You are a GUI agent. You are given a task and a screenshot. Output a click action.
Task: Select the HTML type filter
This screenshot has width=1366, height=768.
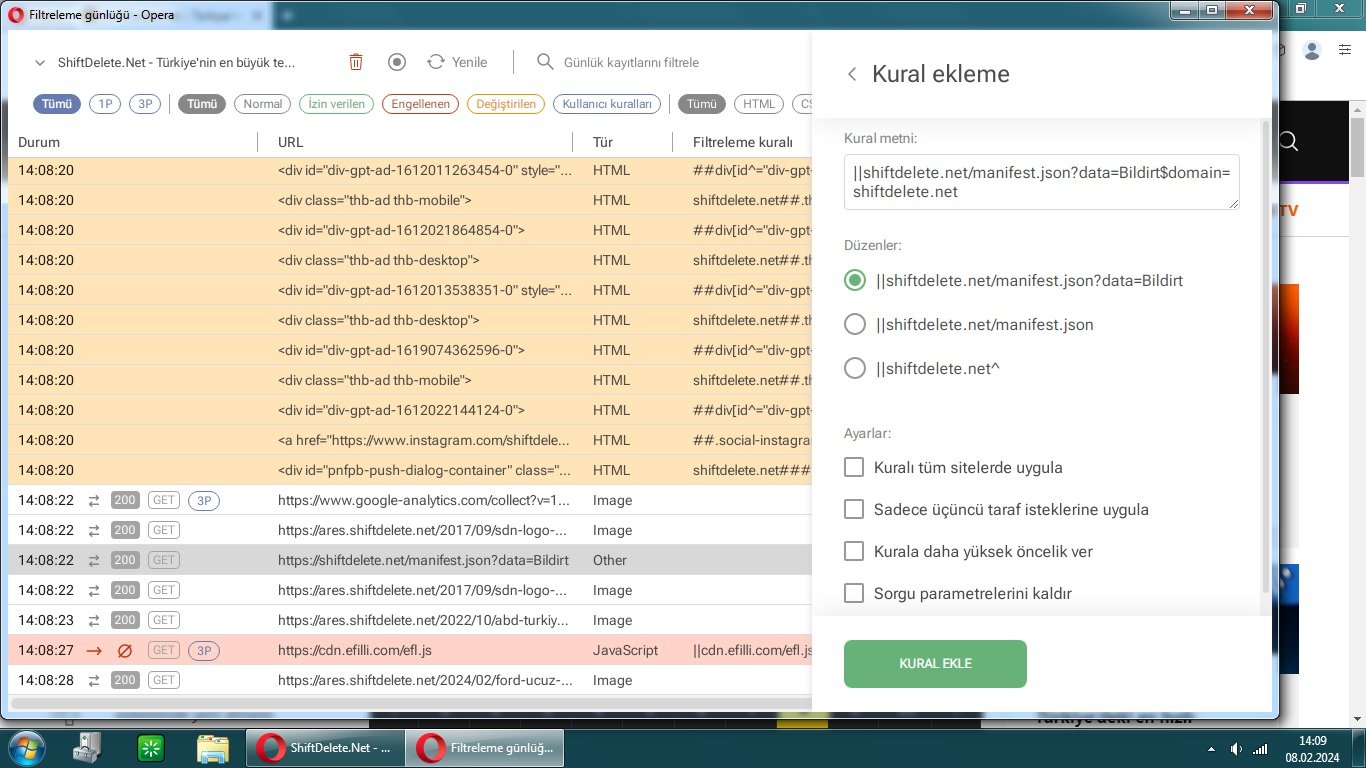pos(758,103)
